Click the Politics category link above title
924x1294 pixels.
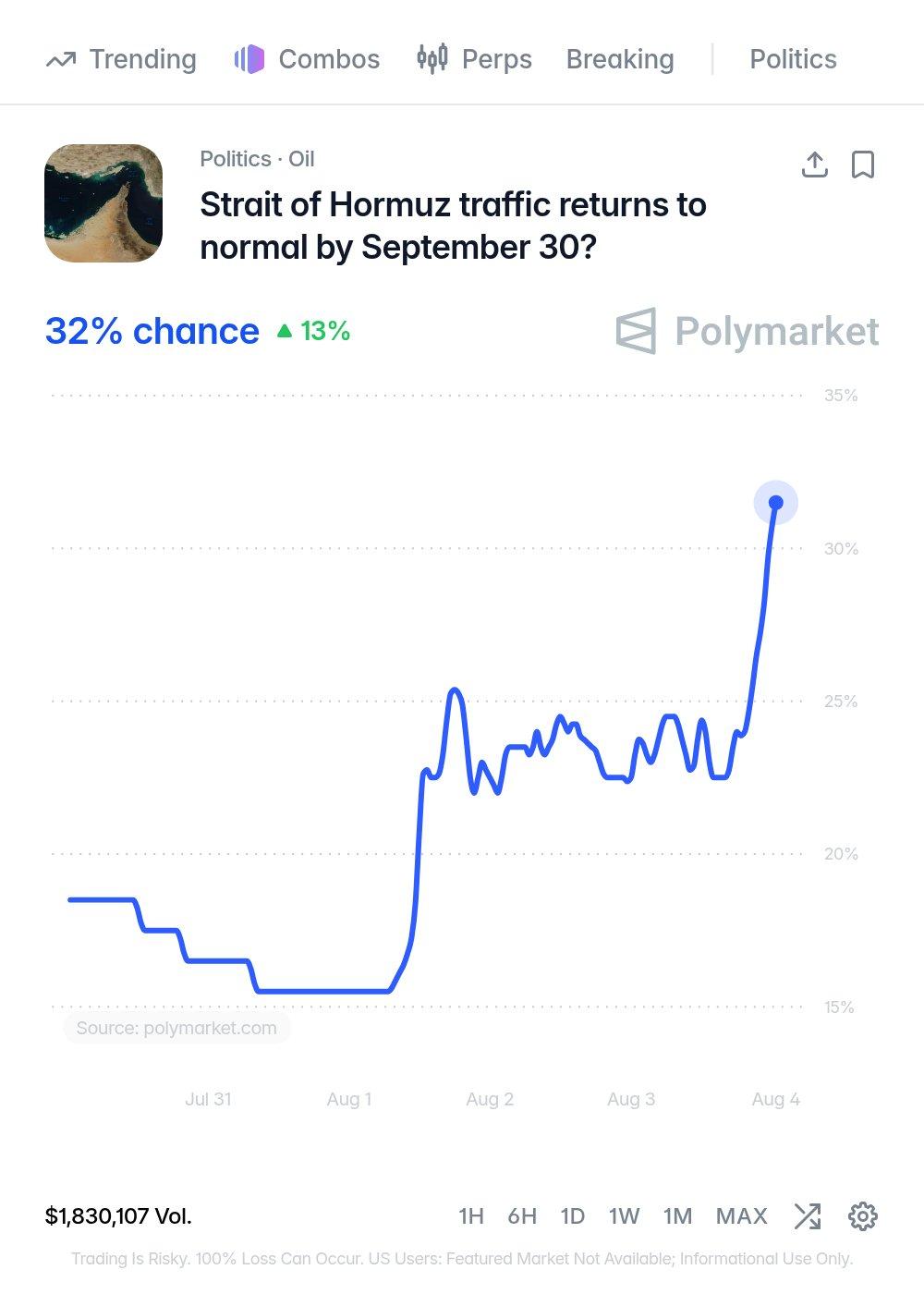[x=236, y=159]
